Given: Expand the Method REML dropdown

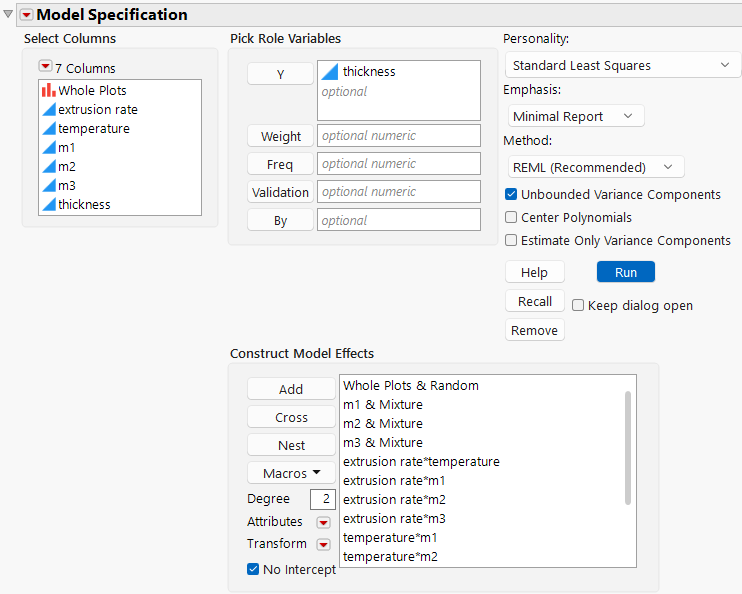Looking at the screenshot, I should coord(594,167).
